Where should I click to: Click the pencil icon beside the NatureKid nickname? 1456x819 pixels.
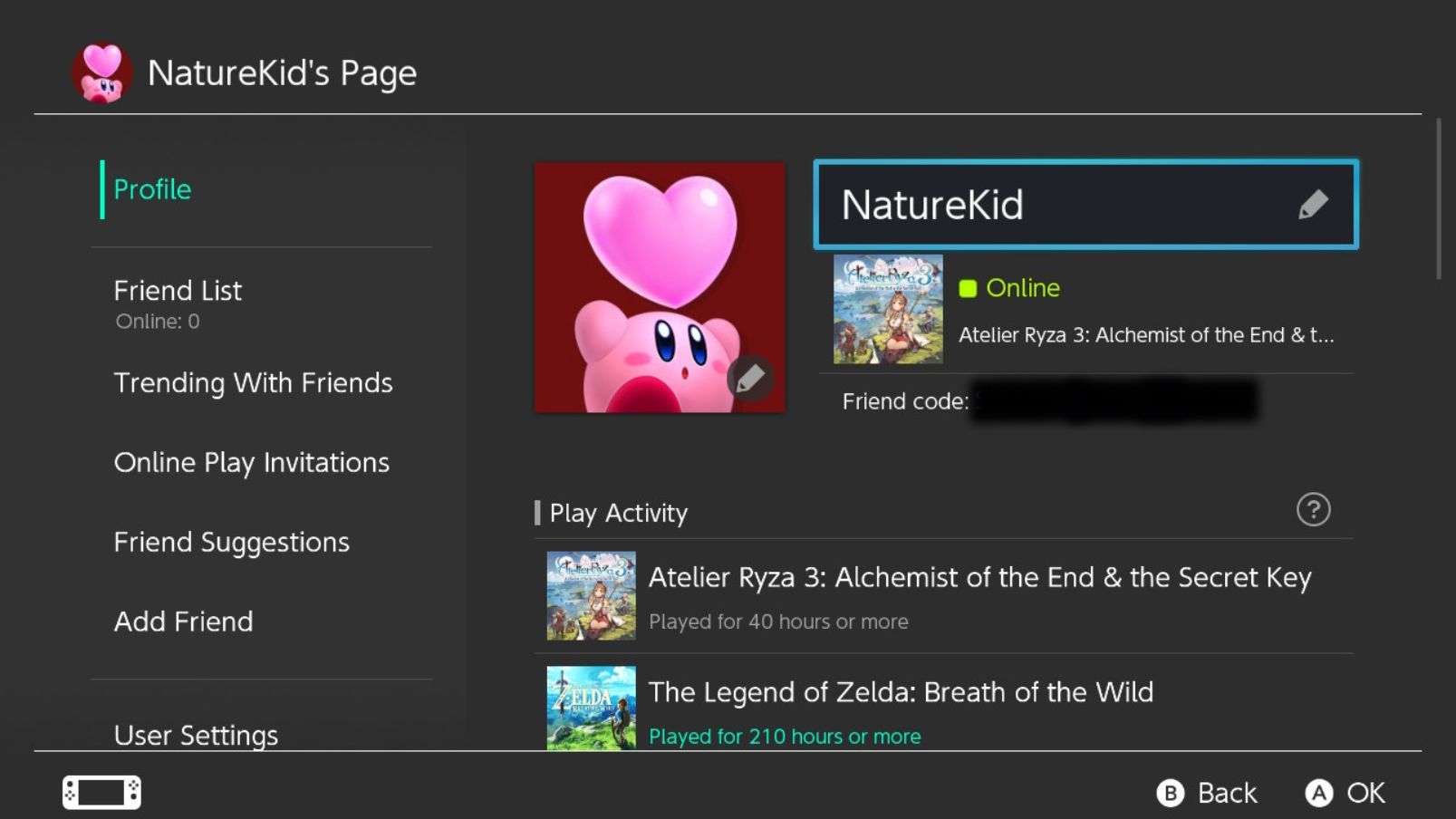(x=1313, y=205)
